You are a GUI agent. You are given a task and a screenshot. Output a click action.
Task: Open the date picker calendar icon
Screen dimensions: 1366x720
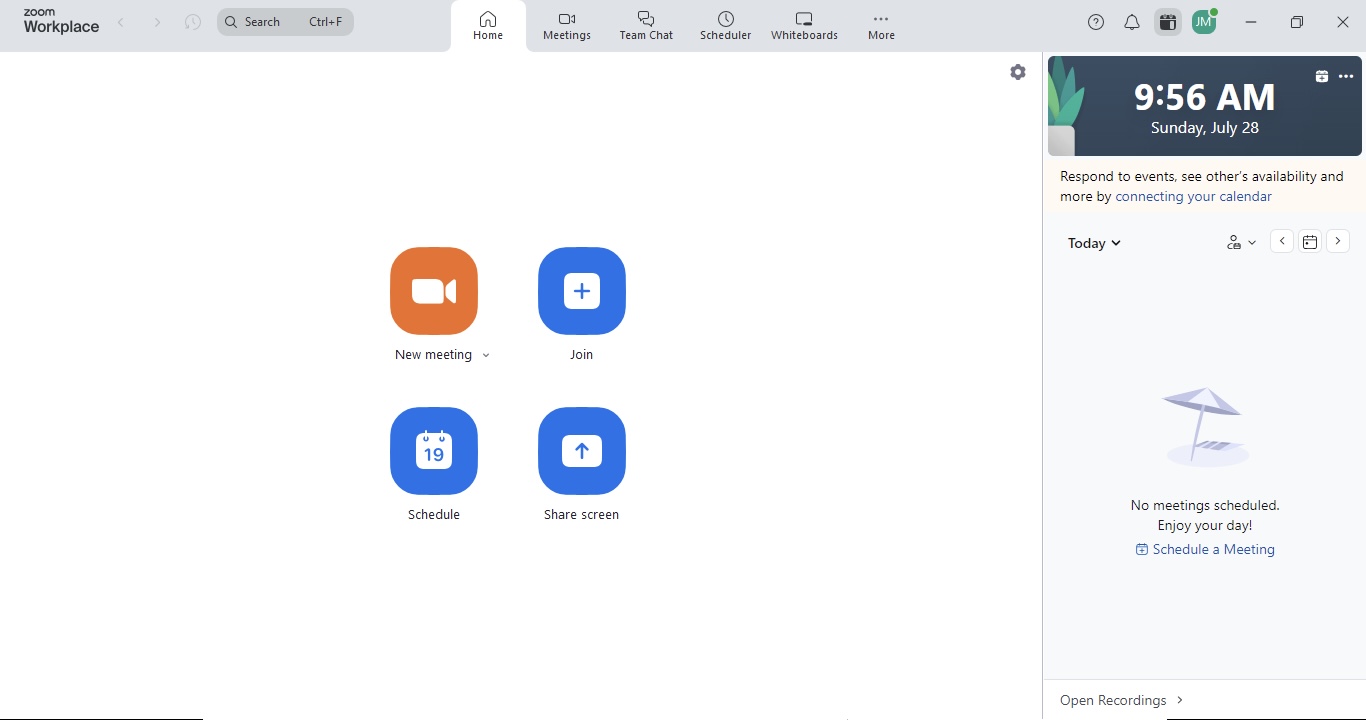coord(1310,241)
